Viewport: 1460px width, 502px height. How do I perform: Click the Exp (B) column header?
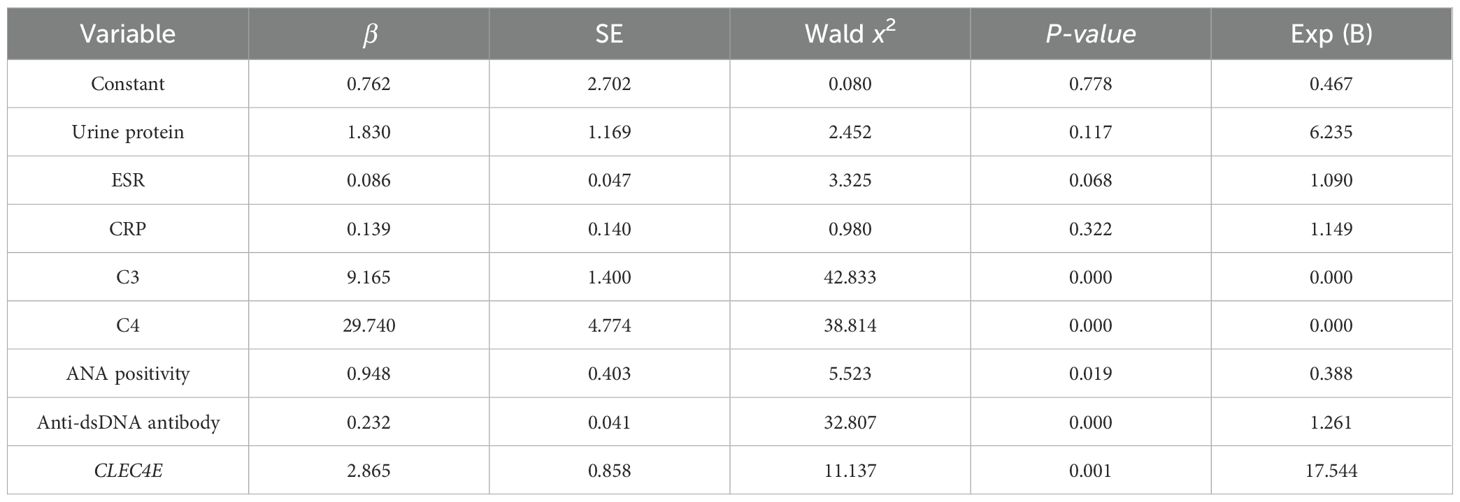point(1332,34)
